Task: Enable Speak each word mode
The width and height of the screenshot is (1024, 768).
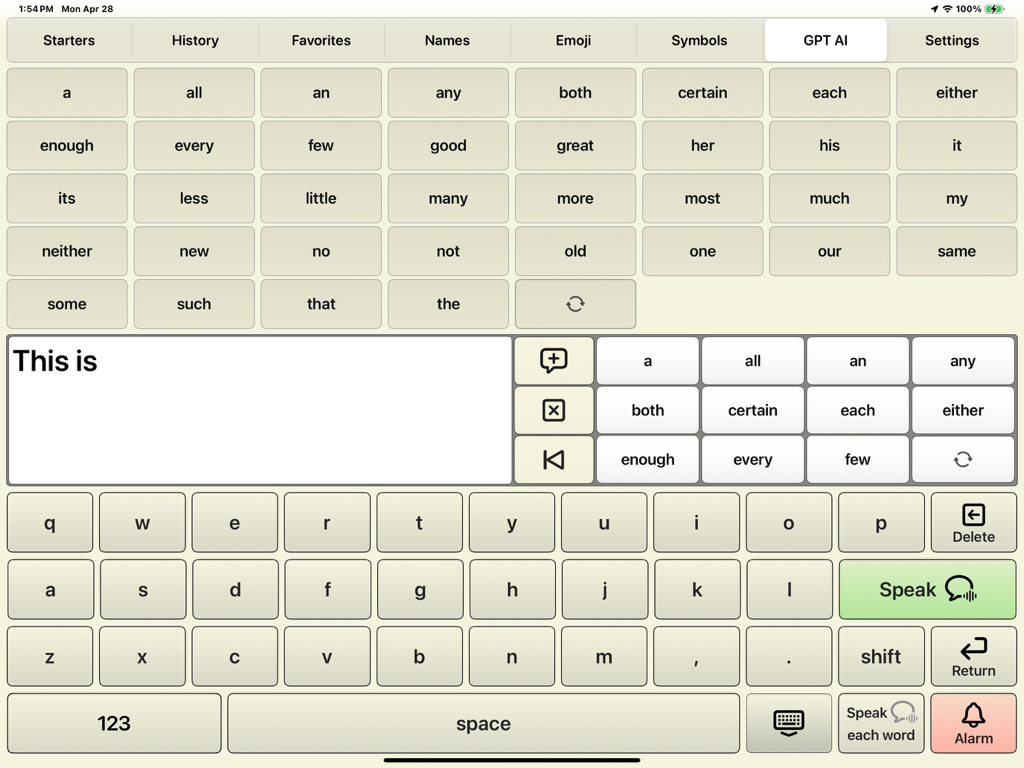Action: [x=881, y=722]
